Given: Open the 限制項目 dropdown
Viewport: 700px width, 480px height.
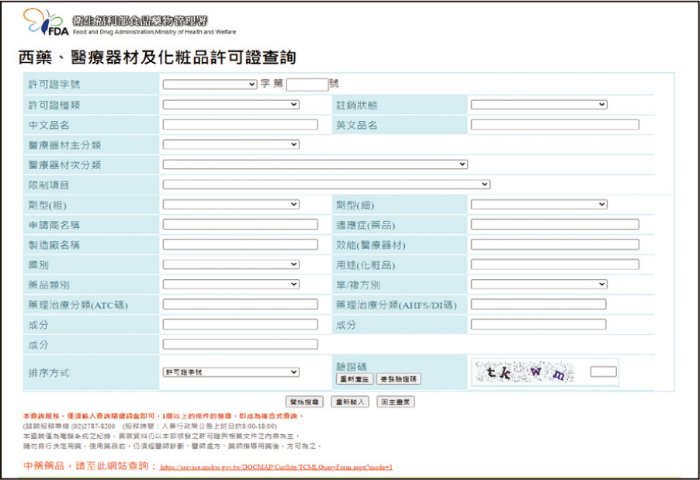Looking at the screenshot, I should 326,184.
